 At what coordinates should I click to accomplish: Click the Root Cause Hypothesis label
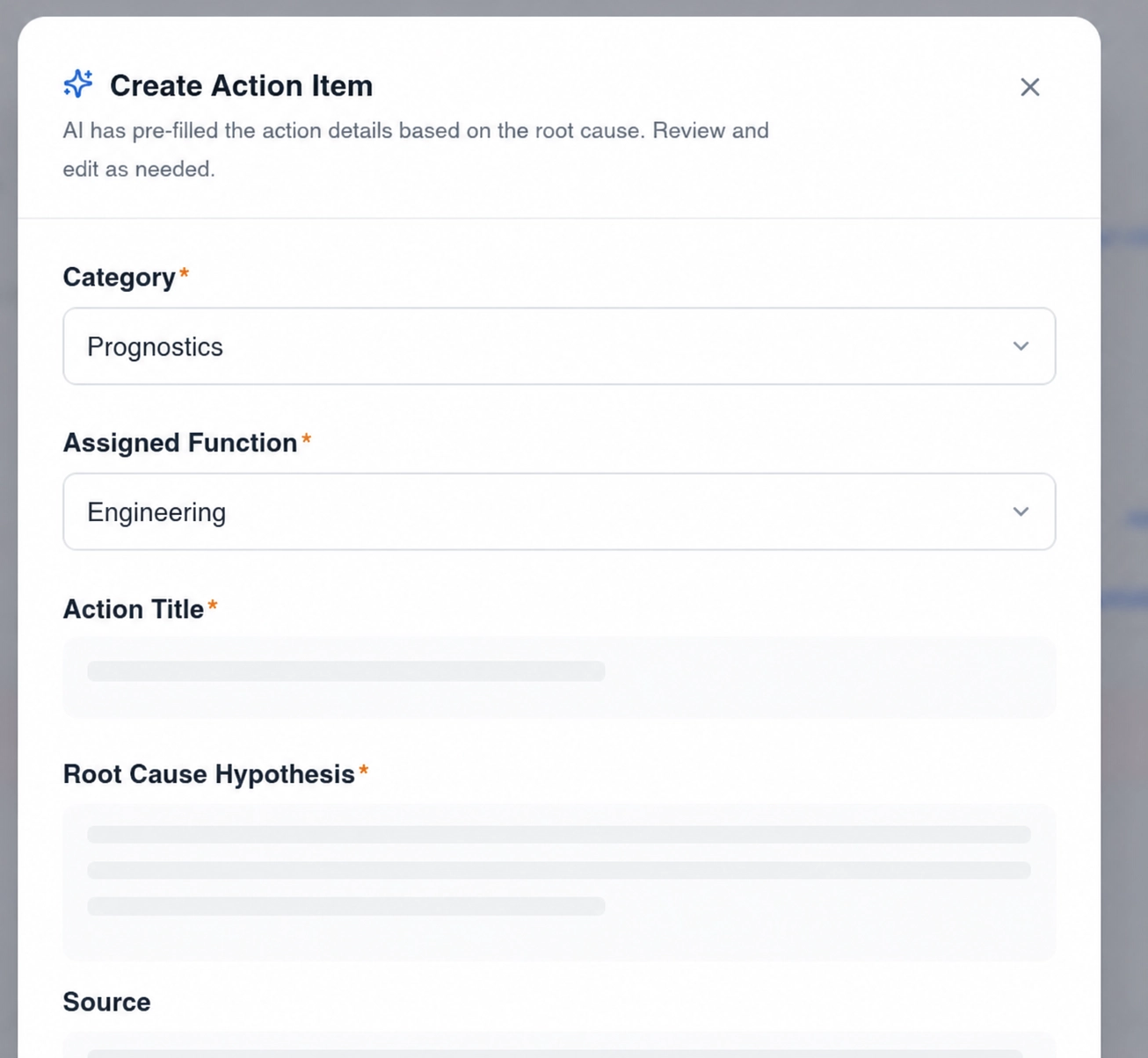coord(209,774)
